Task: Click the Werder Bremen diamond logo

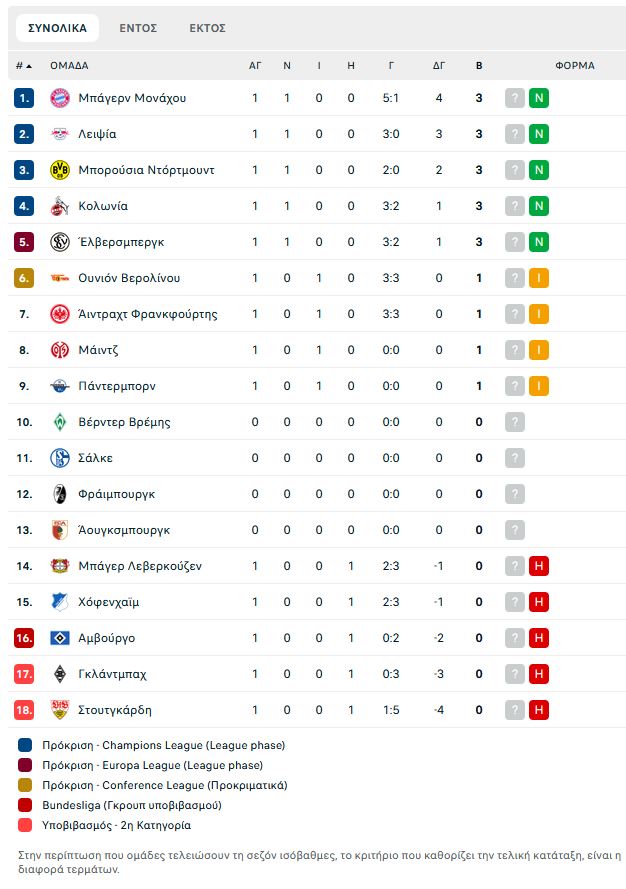Action: [60, 422]
